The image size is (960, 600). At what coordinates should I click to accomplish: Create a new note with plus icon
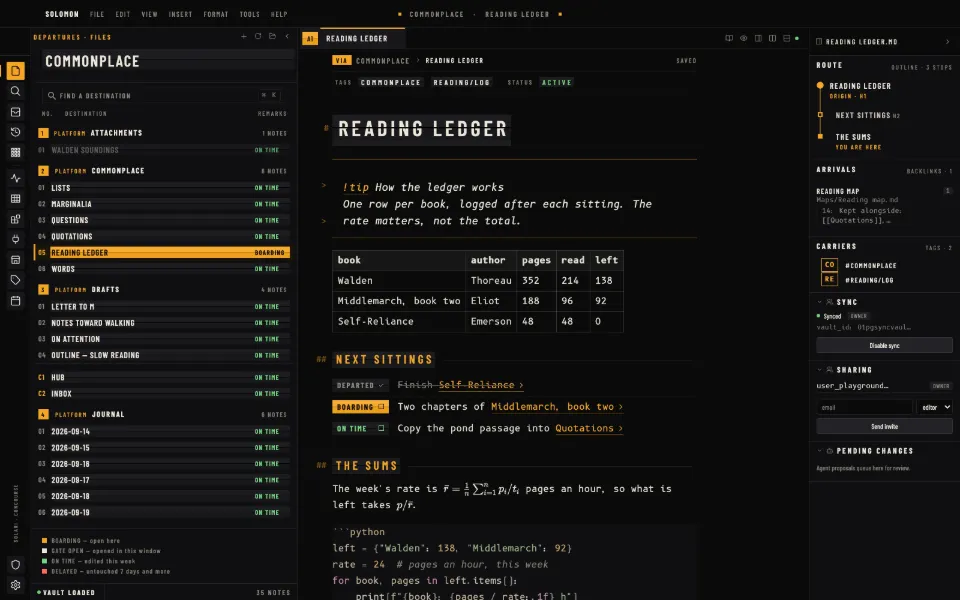[244, 37]
